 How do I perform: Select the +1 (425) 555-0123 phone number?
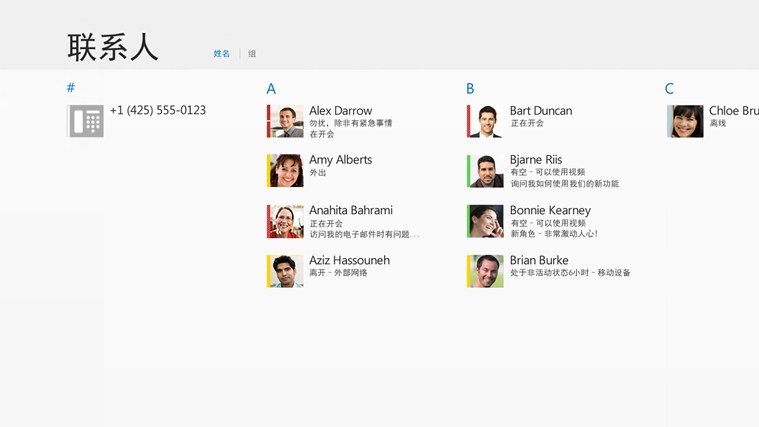[158, 110]
